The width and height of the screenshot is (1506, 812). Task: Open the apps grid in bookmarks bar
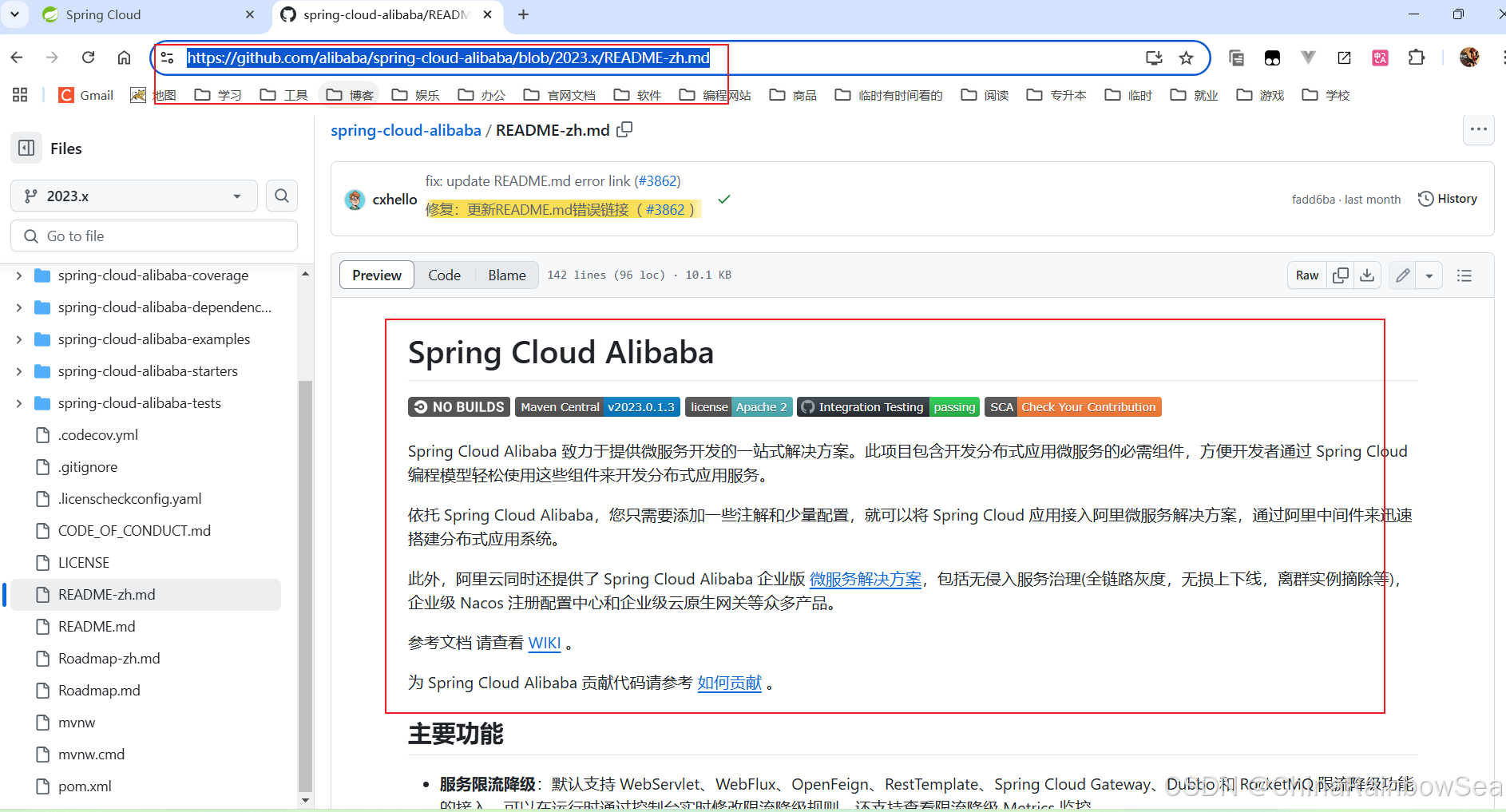click(20, 95)
